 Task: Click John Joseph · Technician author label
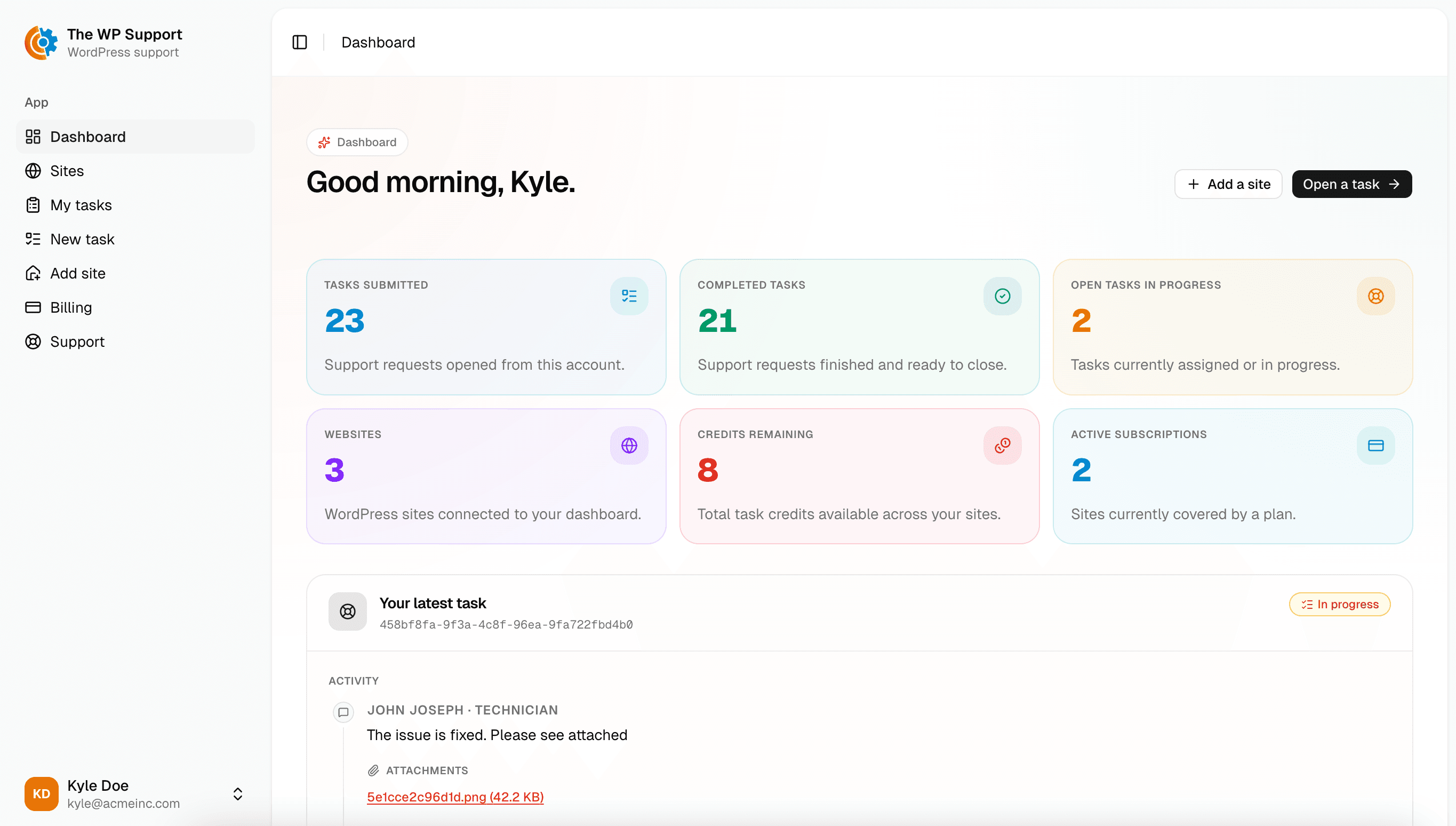(462, 710)
